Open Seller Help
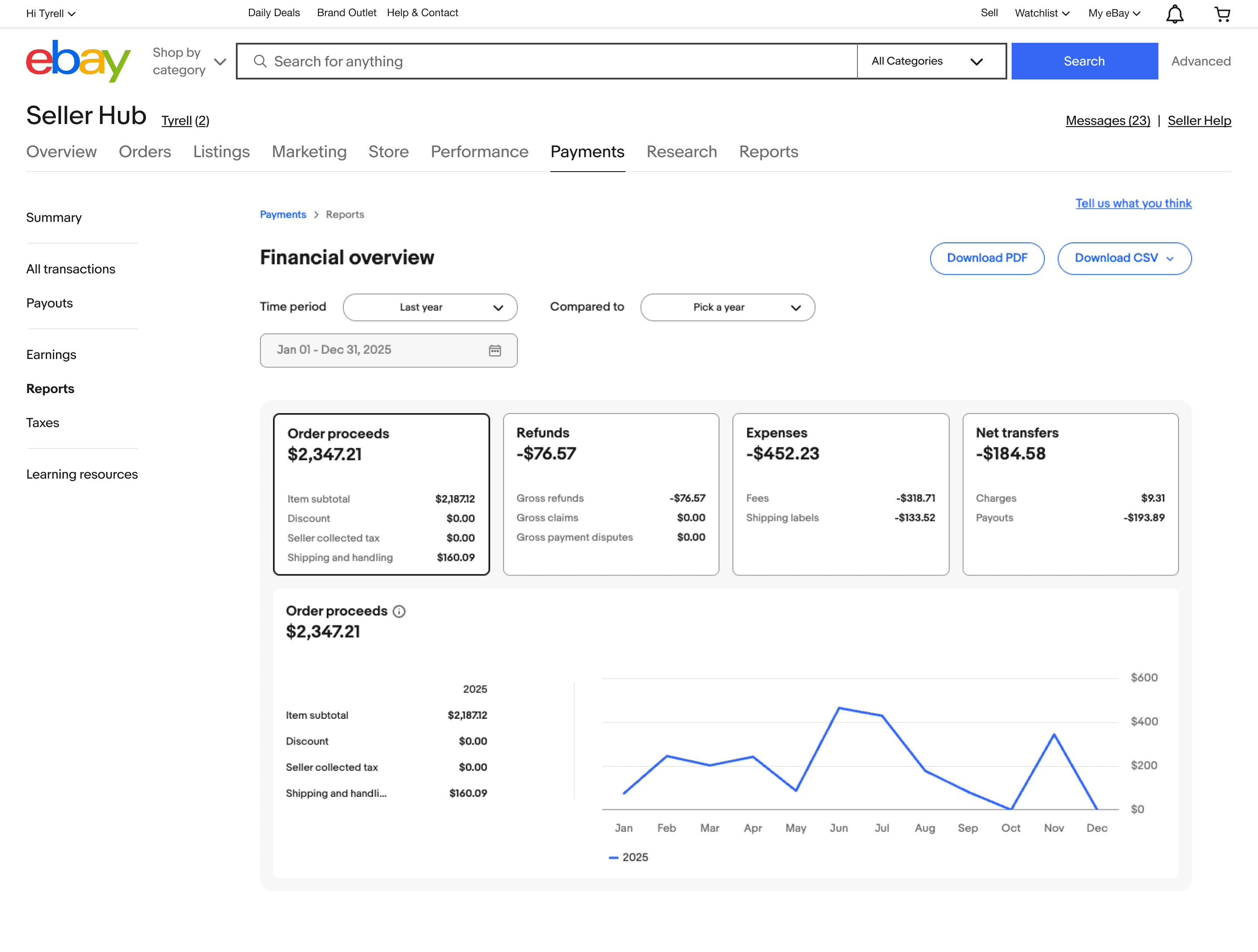 tap(1200, 120)
